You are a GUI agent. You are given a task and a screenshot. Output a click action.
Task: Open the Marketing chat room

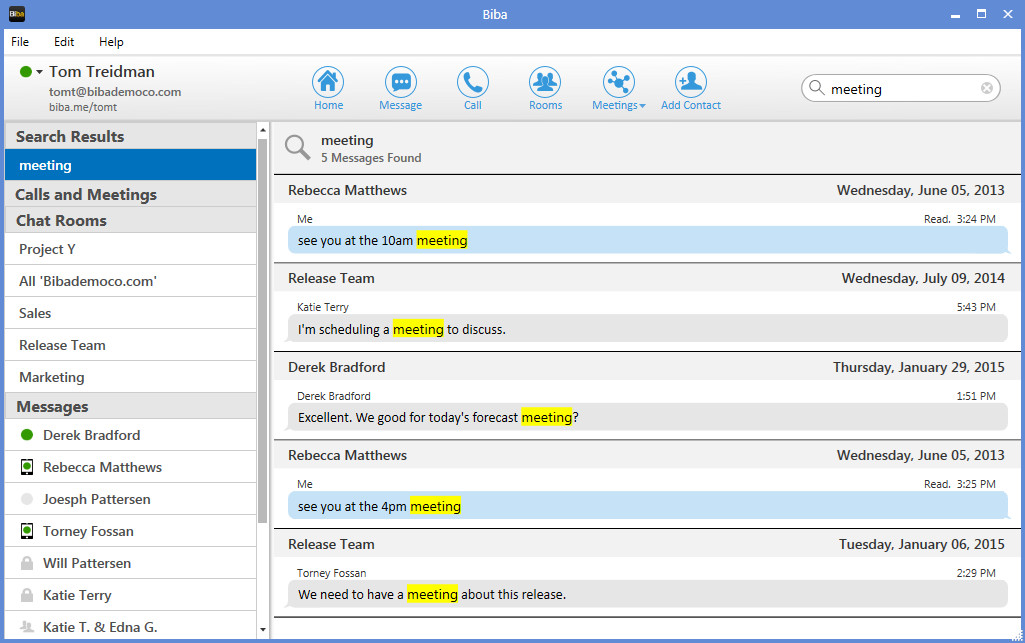click(x=131, y=377)
